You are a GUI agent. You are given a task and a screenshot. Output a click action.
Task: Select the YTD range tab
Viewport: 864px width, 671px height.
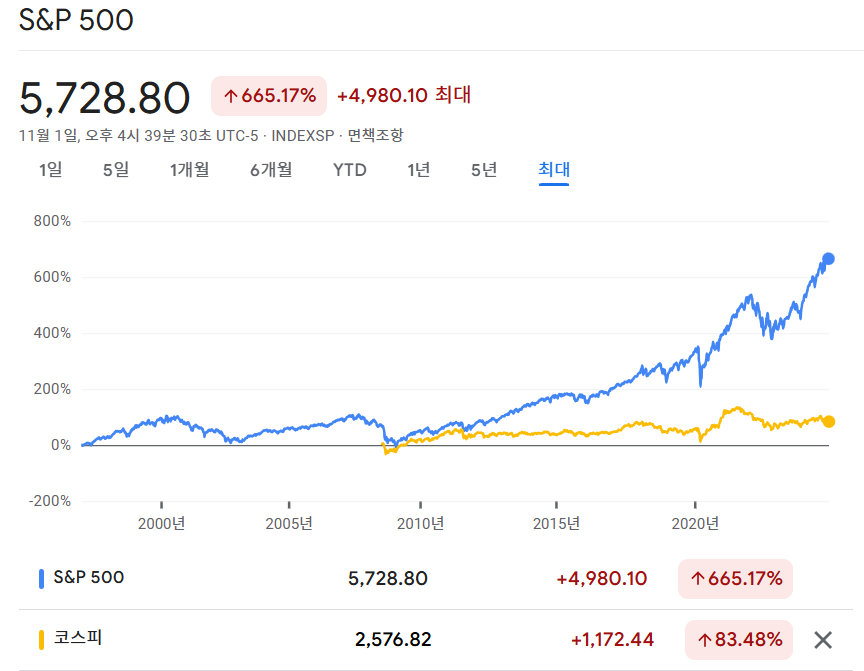350,170
